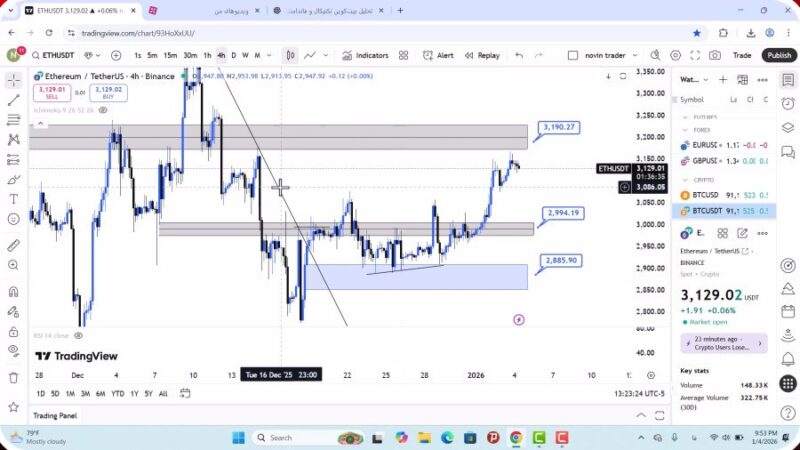Image resolution: width=800 pixels, height=450 pixels.
Task: Toggle RSI indicator visibility eye
Action: (x=75, y=335)
